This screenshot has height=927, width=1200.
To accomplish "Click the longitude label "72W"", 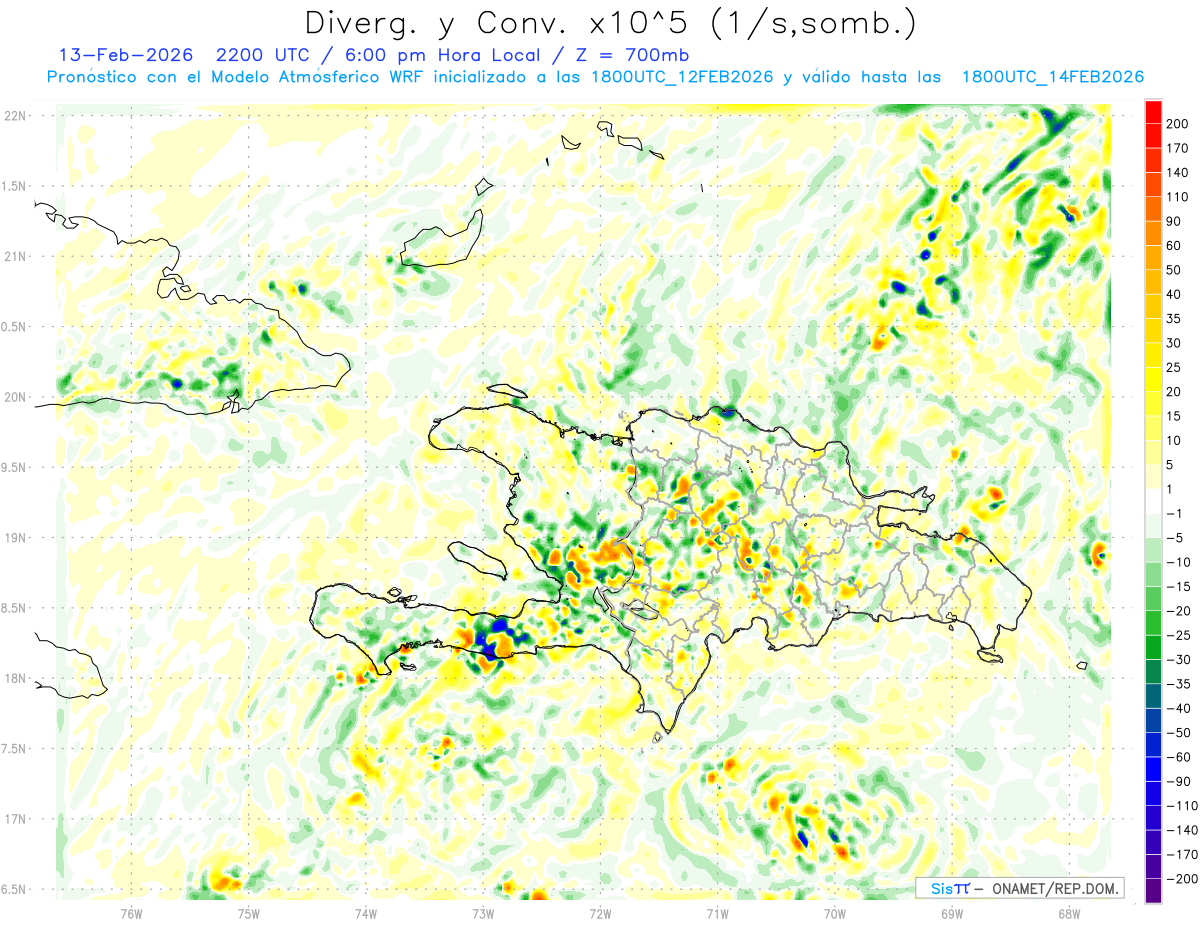I will coord(600,913).
